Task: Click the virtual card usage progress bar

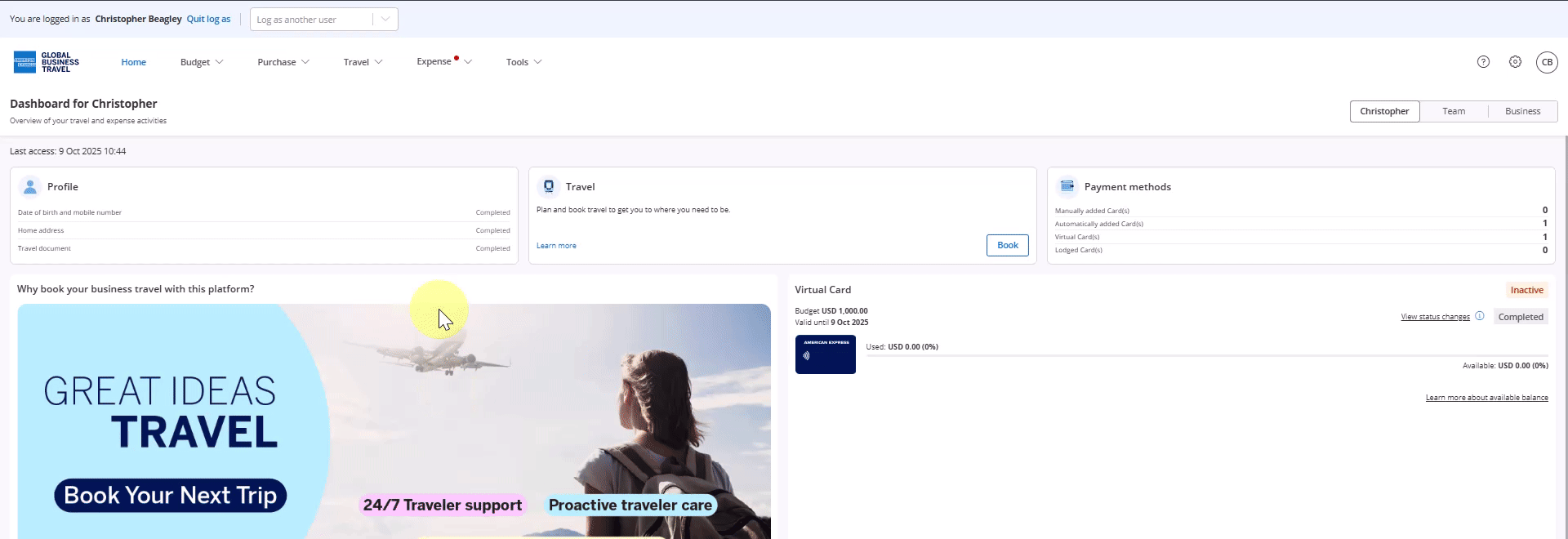Action: pyautogui.click(x=1207, y=356)
